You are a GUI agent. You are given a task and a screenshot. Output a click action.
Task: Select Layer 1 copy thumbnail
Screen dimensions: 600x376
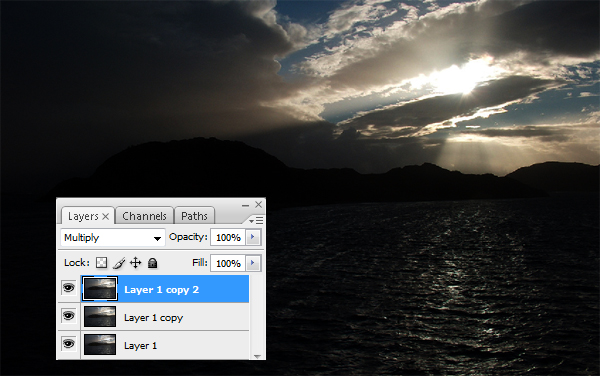coord(99,317)
